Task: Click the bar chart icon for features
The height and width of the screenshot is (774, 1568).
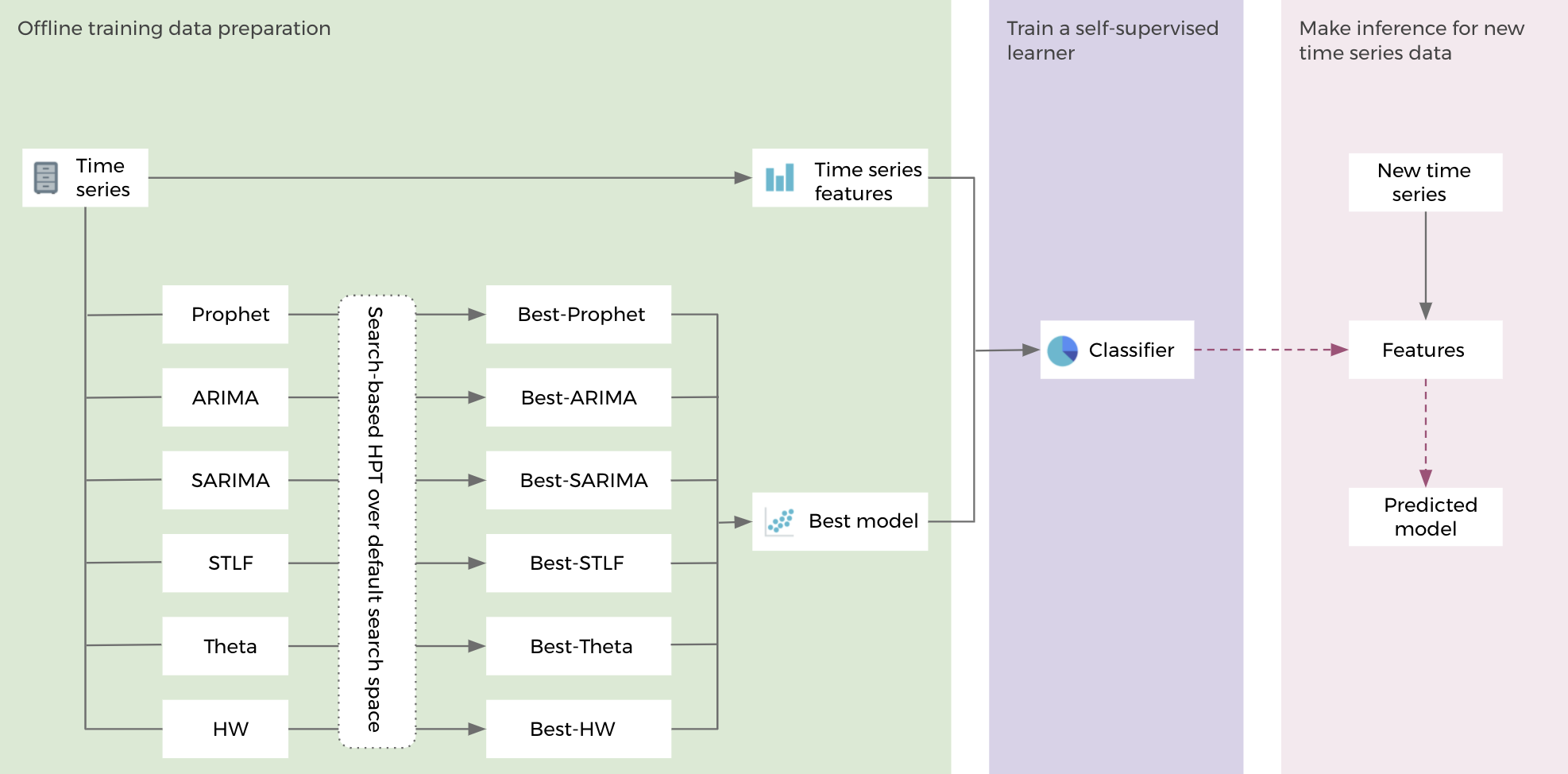Action: 779,178
